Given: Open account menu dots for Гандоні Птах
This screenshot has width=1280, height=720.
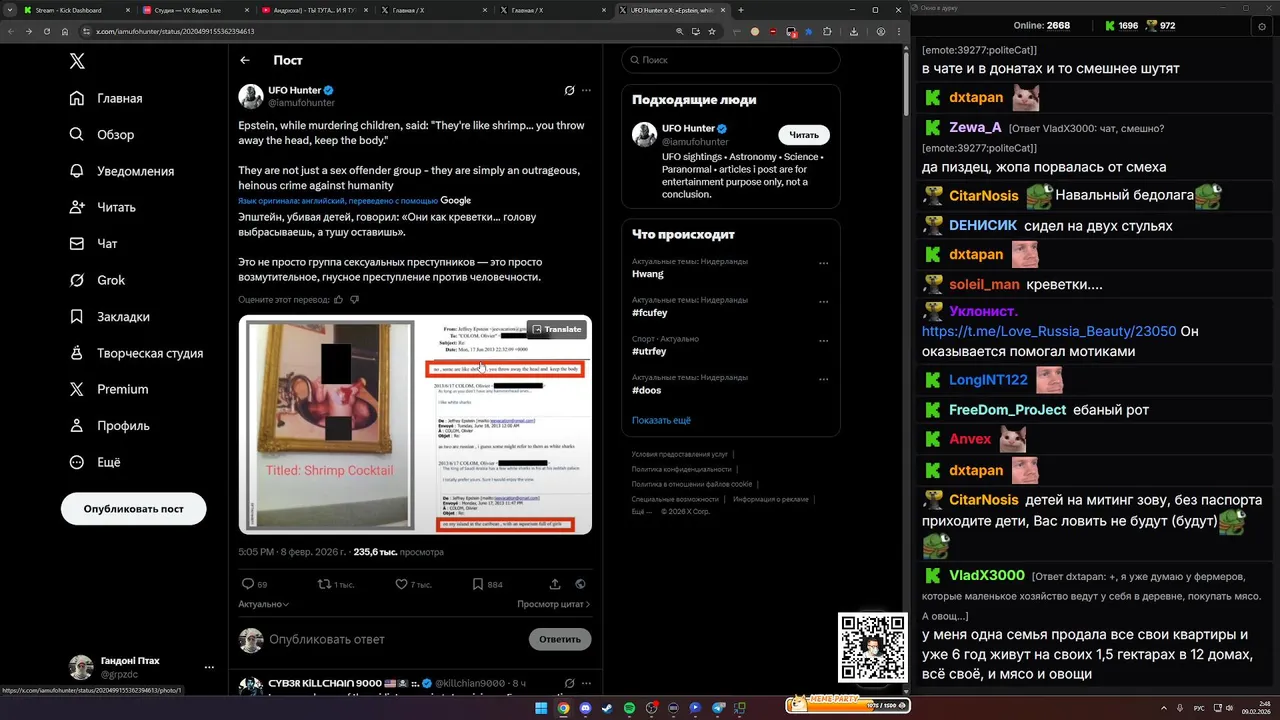Looking at the screenshot, I should pos(209,667).
